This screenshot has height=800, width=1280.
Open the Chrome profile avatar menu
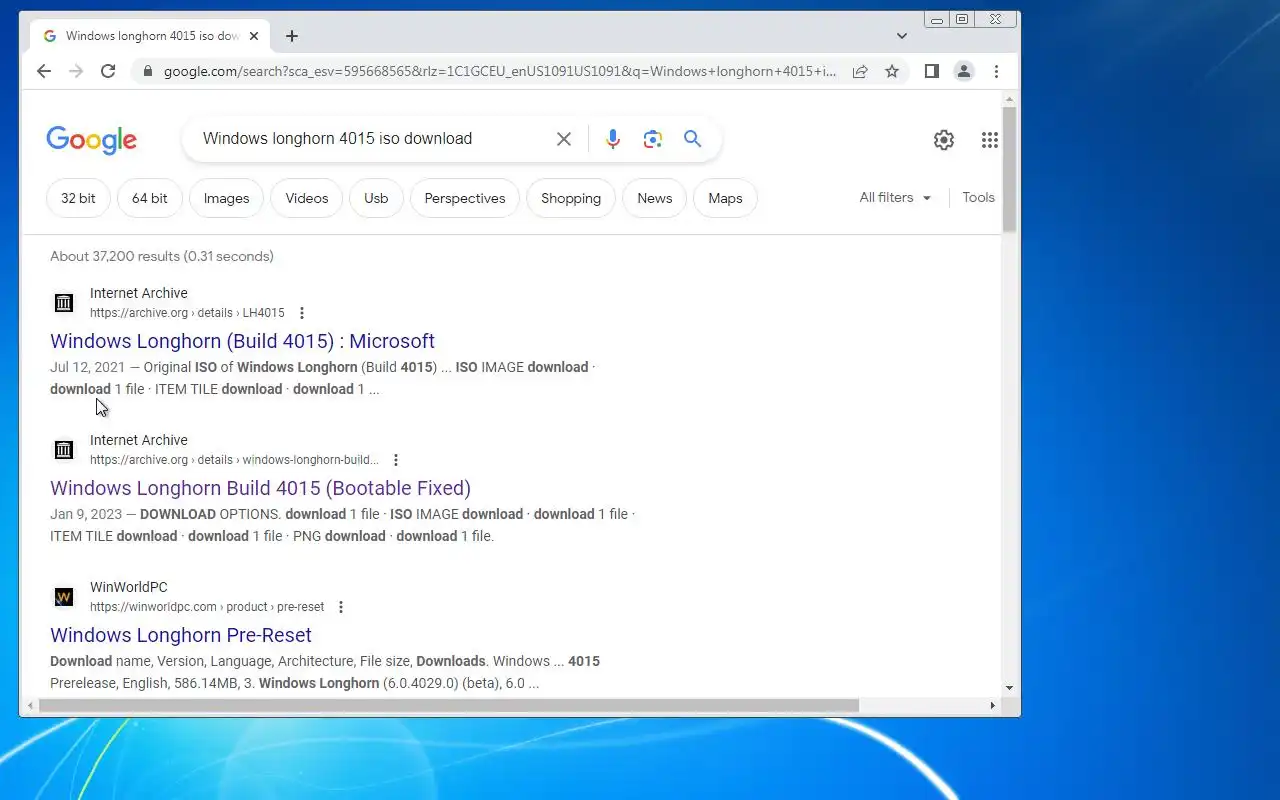964,71
